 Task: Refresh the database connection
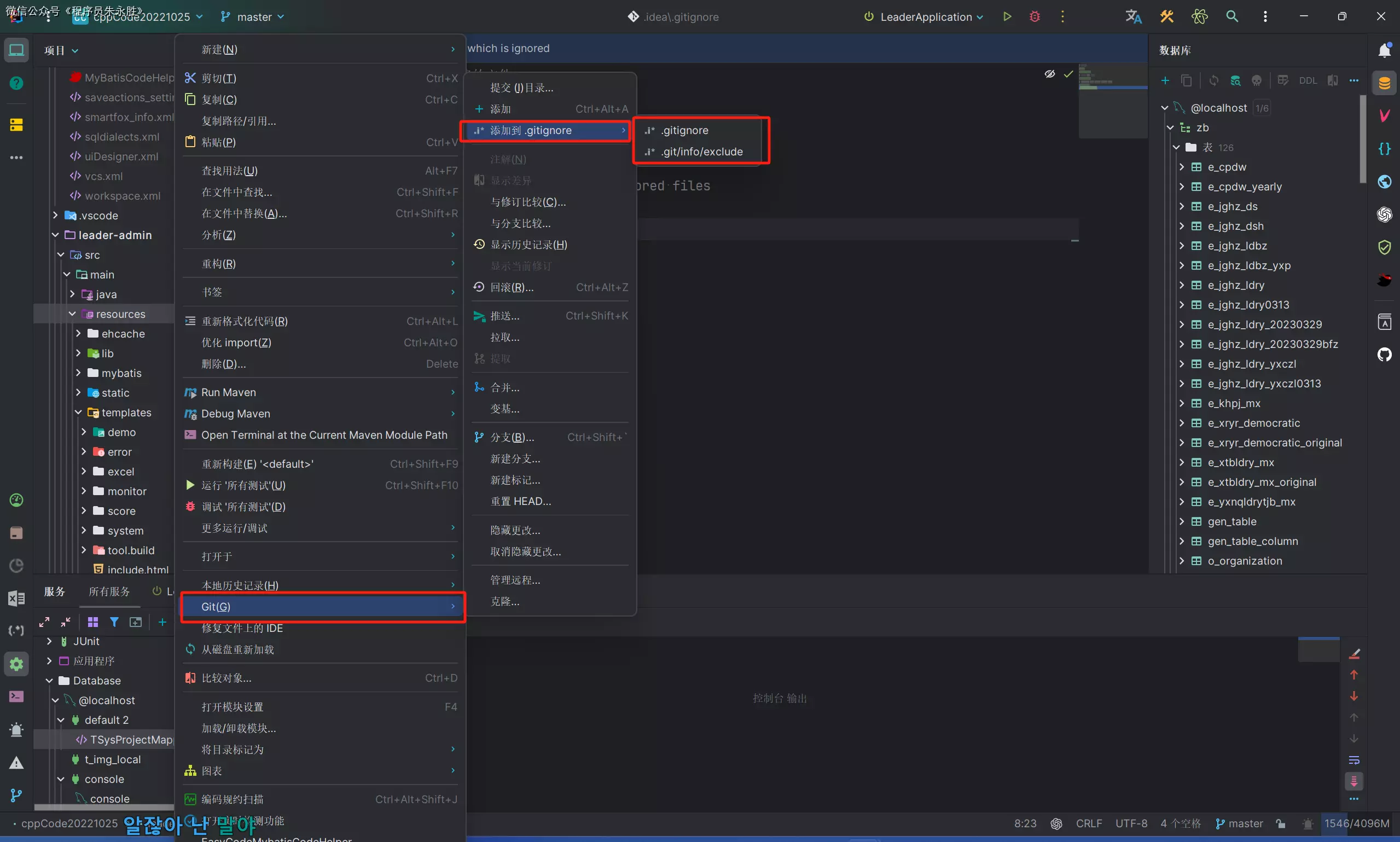pyautogui.click(x=1214, y=80)
